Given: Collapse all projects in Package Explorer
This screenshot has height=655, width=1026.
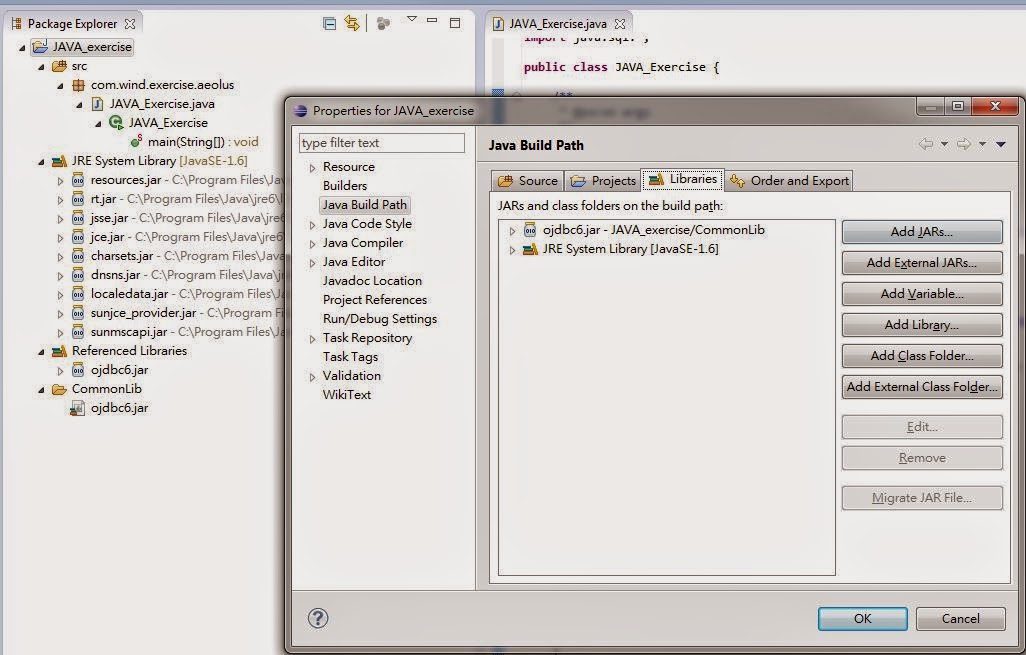Looking at the screenshot, I should pyautogui.click(x=330, y=22).
